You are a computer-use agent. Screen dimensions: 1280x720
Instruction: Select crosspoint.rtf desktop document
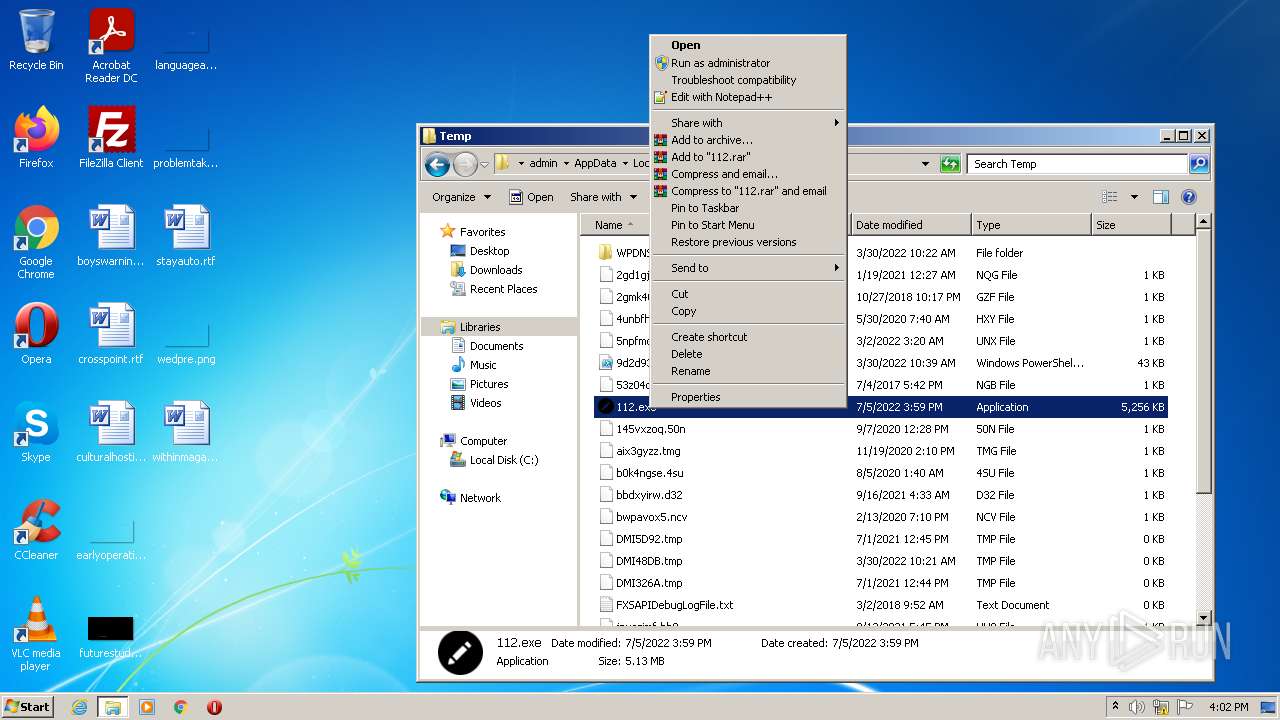(x=111, y=334)
